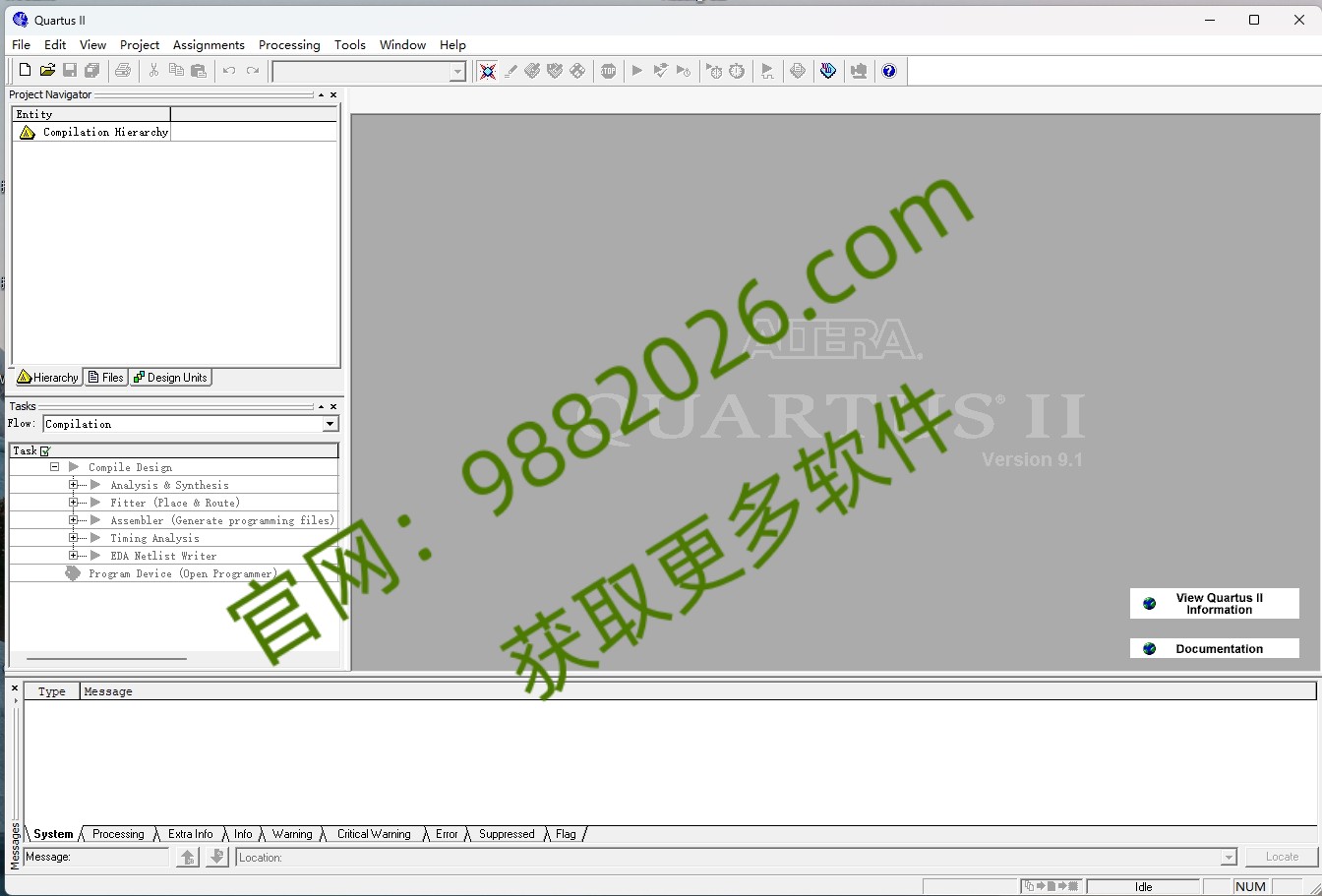
Task: Click the Documentation button
Action: tap(1215, 649)
